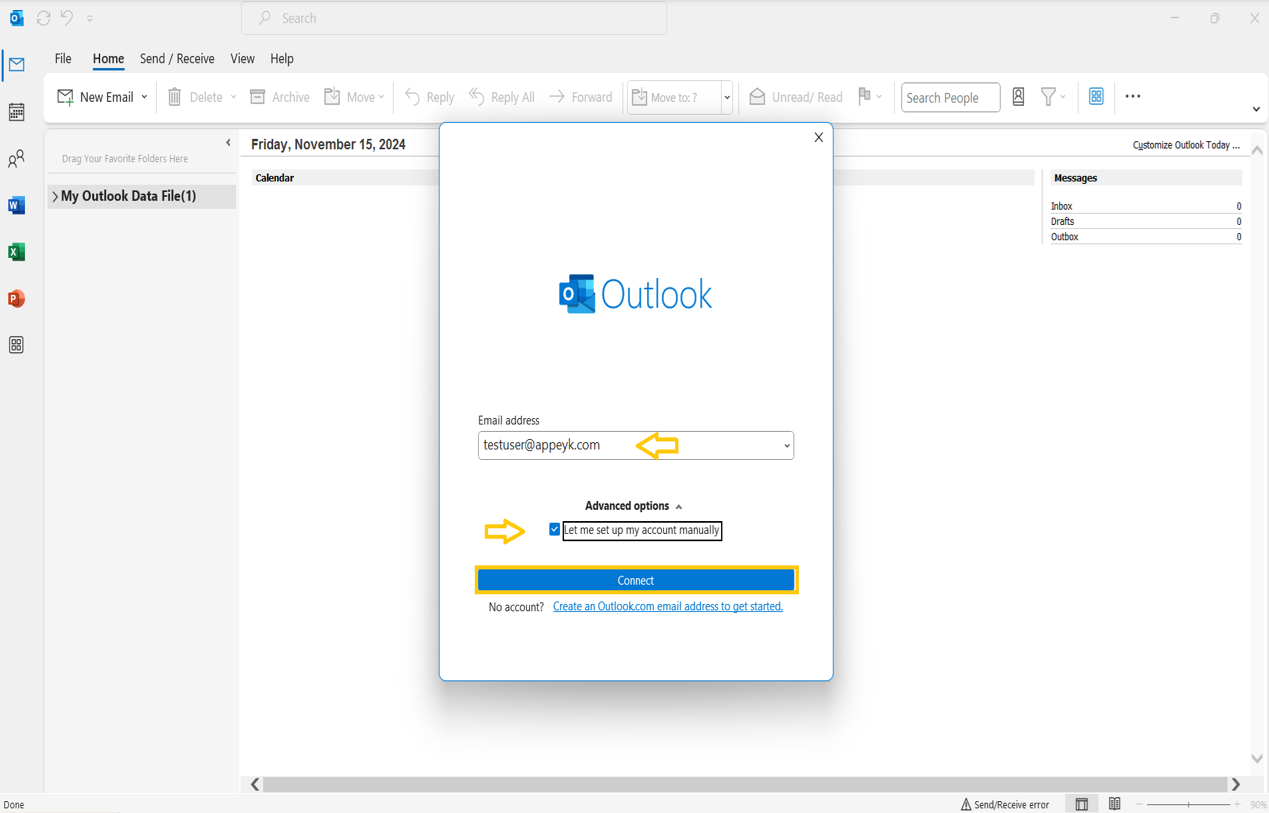Screen dimensions: 1269x813
Task: Click the top Search box
Action: pos(454,18)
